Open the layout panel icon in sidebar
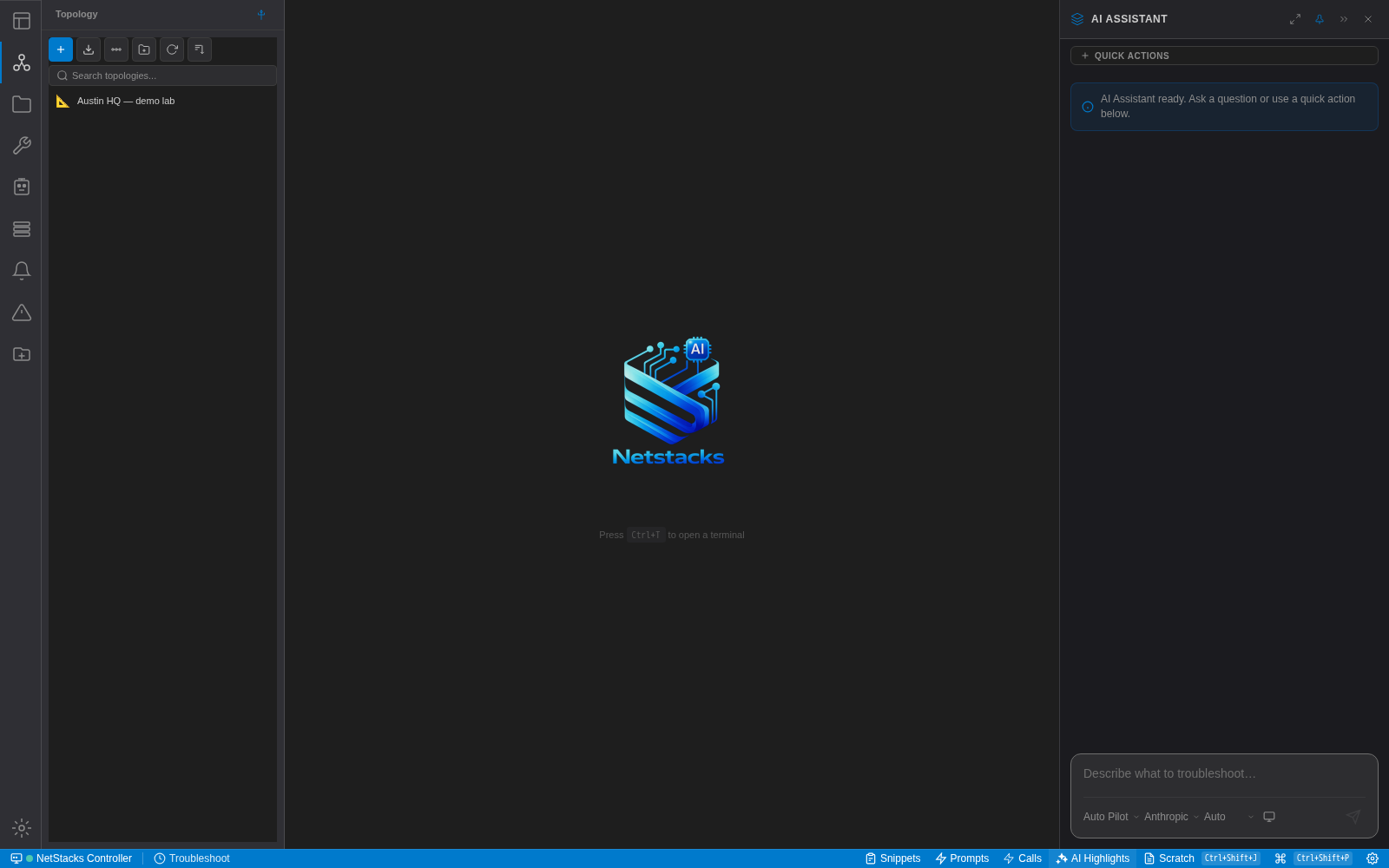This screenshot has width=1389, height=868. [x=22, y=21]
